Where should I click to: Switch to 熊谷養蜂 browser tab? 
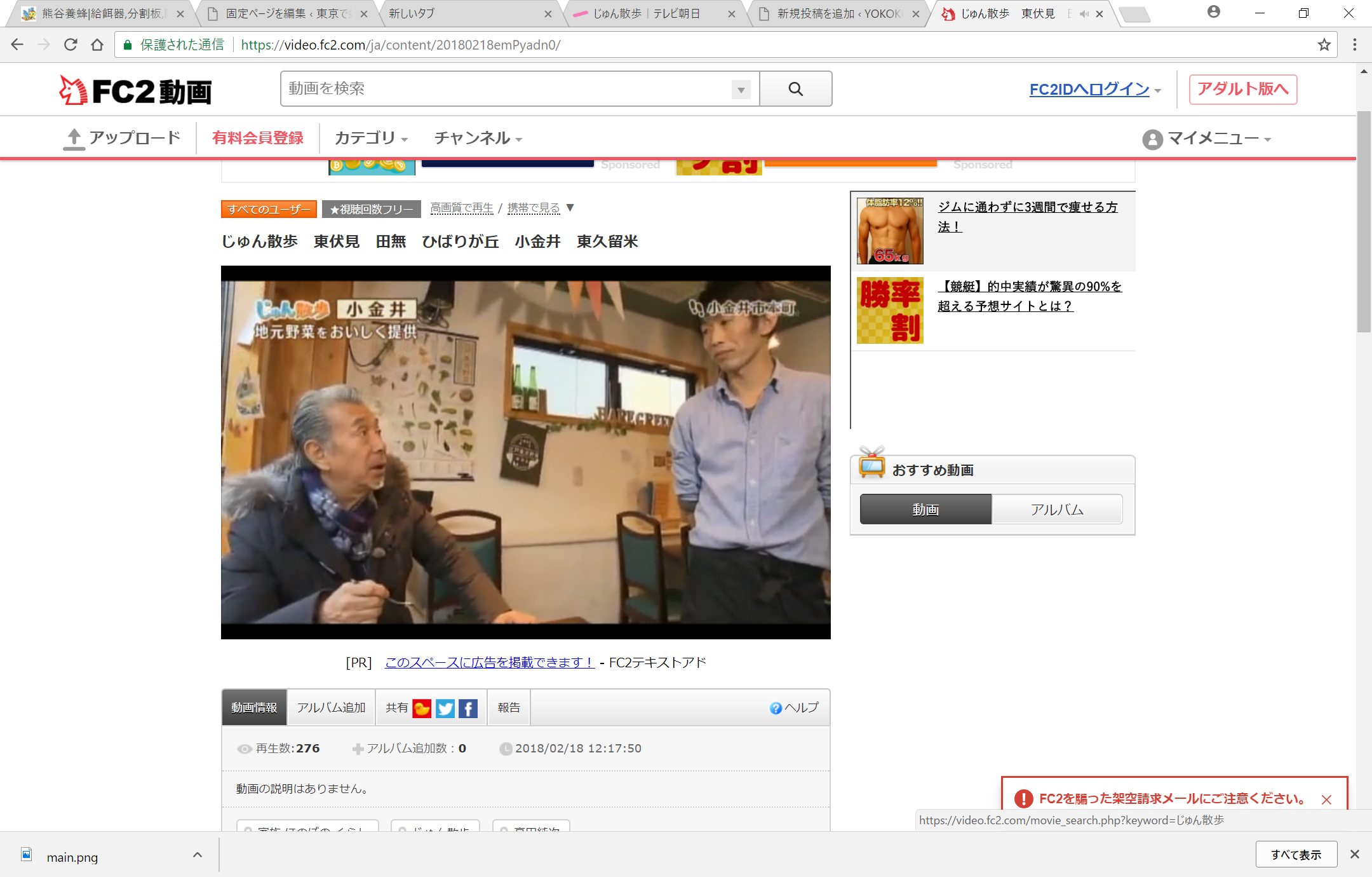102,13
